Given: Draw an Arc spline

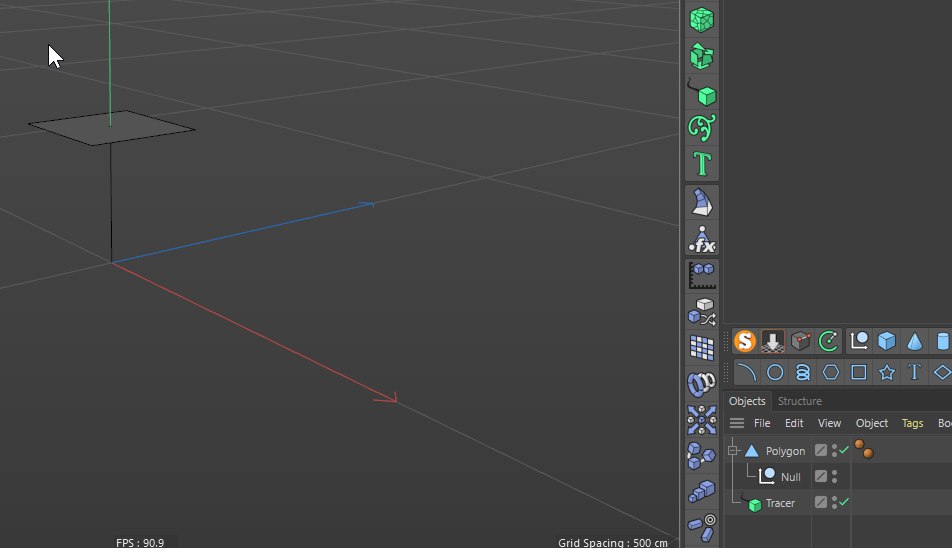Looking at the screenshot, I should [x=747, y=372].
